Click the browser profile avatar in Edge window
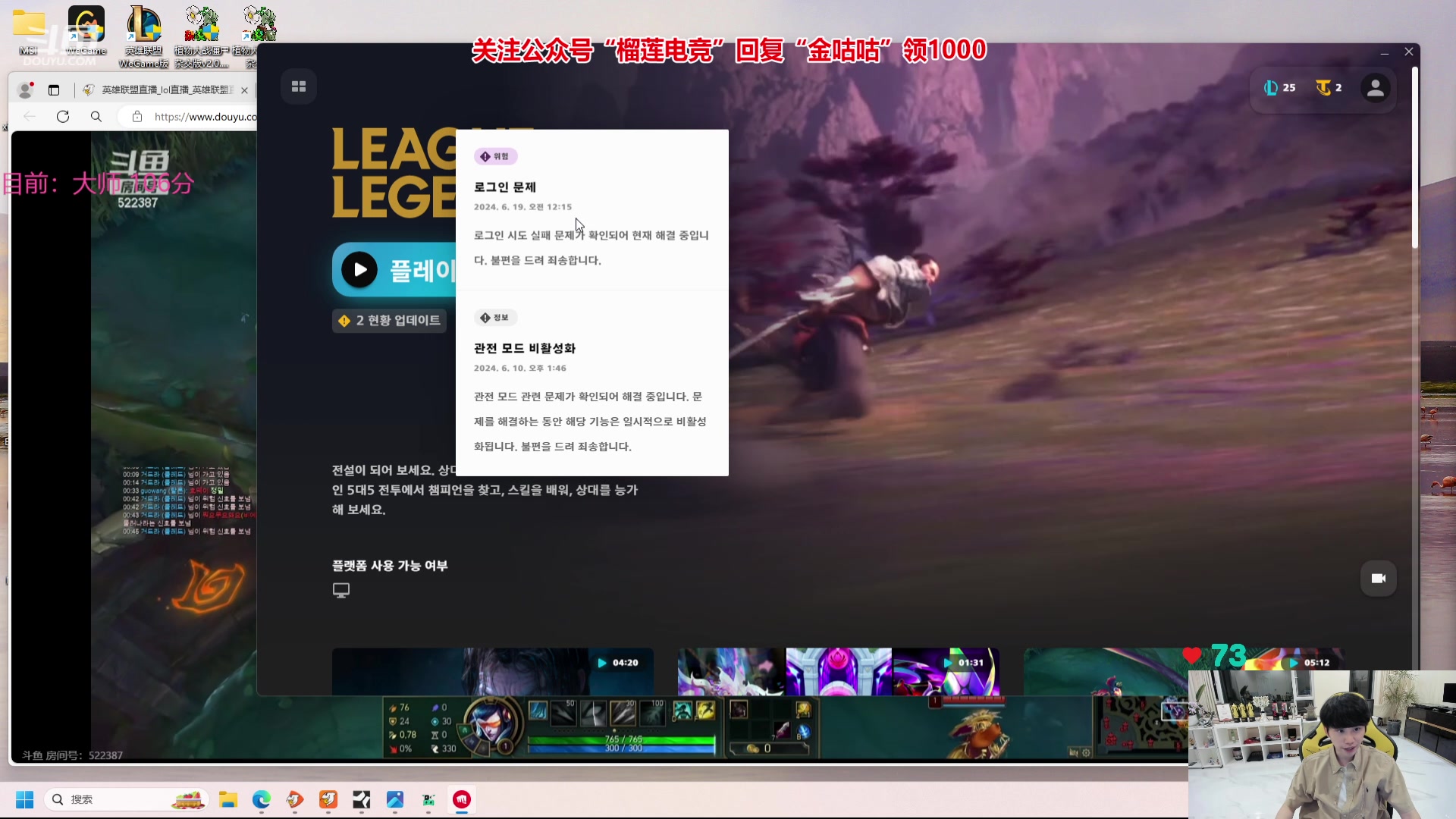The height and width of the screenshot is (819, 1456). pyautogui.click(x=25, y=90)
